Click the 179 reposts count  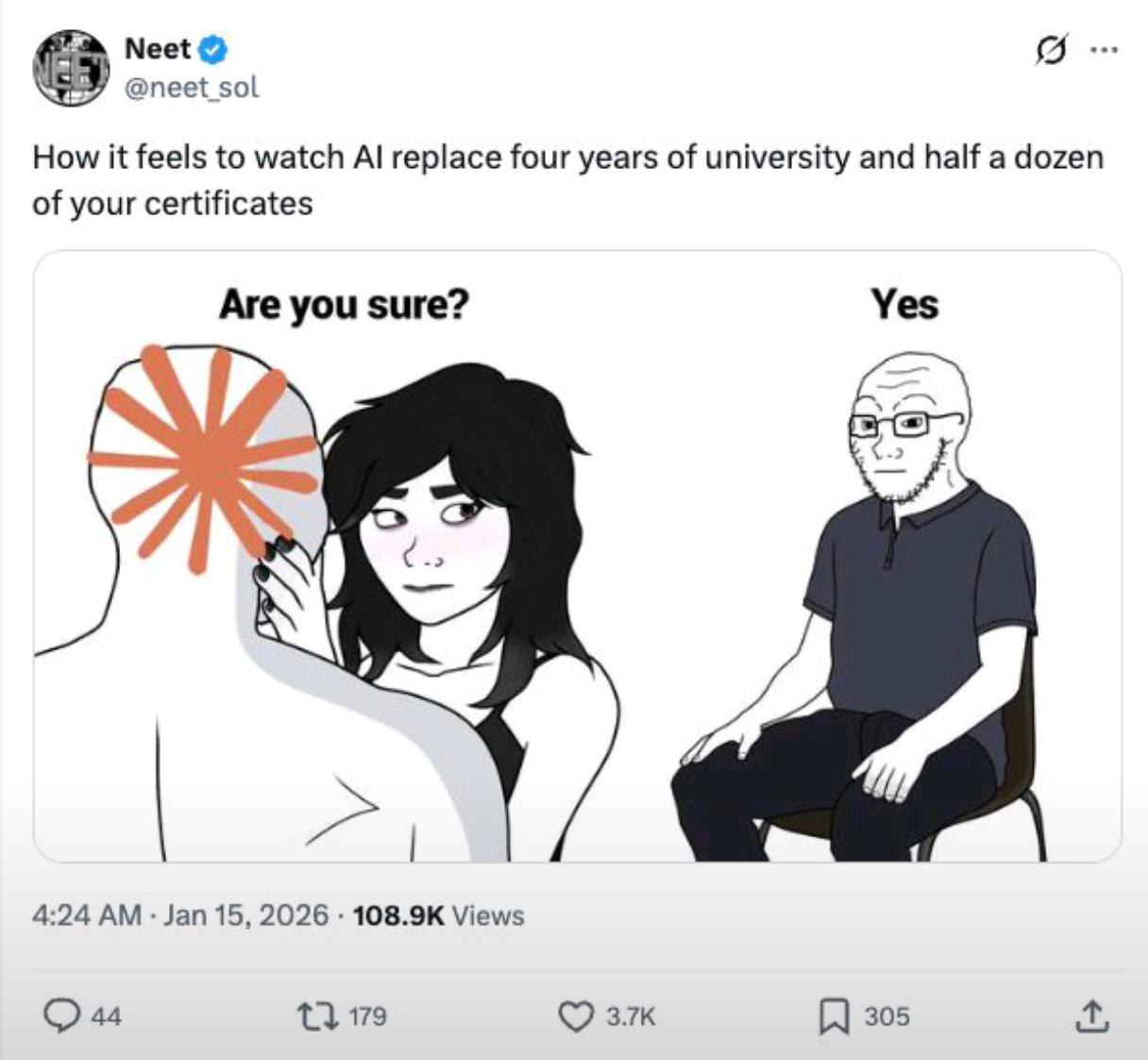pyautogui.click(x=367, y=1017)
